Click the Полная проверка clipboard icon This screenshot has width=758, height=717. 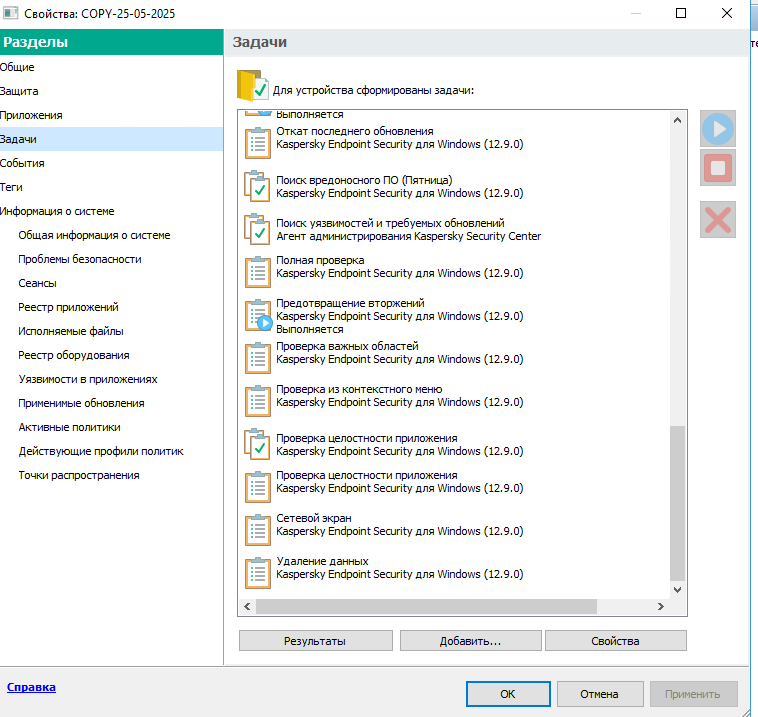[x=258, y=272]
